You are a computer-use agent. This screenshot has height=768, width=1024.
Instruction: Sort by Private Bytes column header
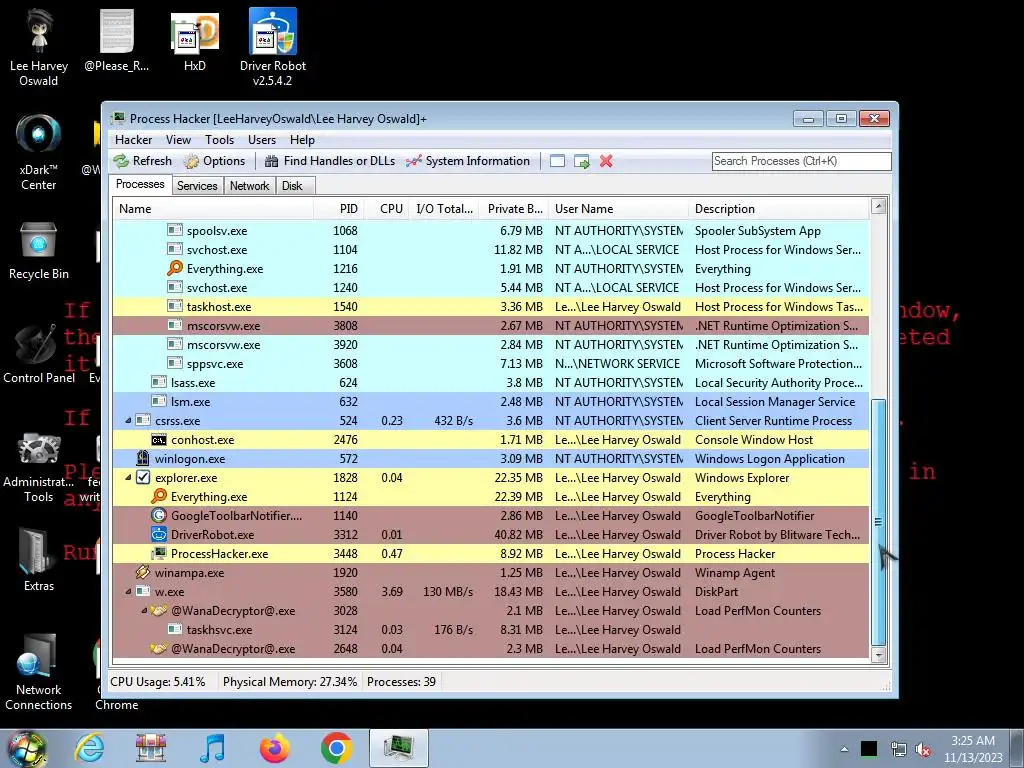(514, 209)
